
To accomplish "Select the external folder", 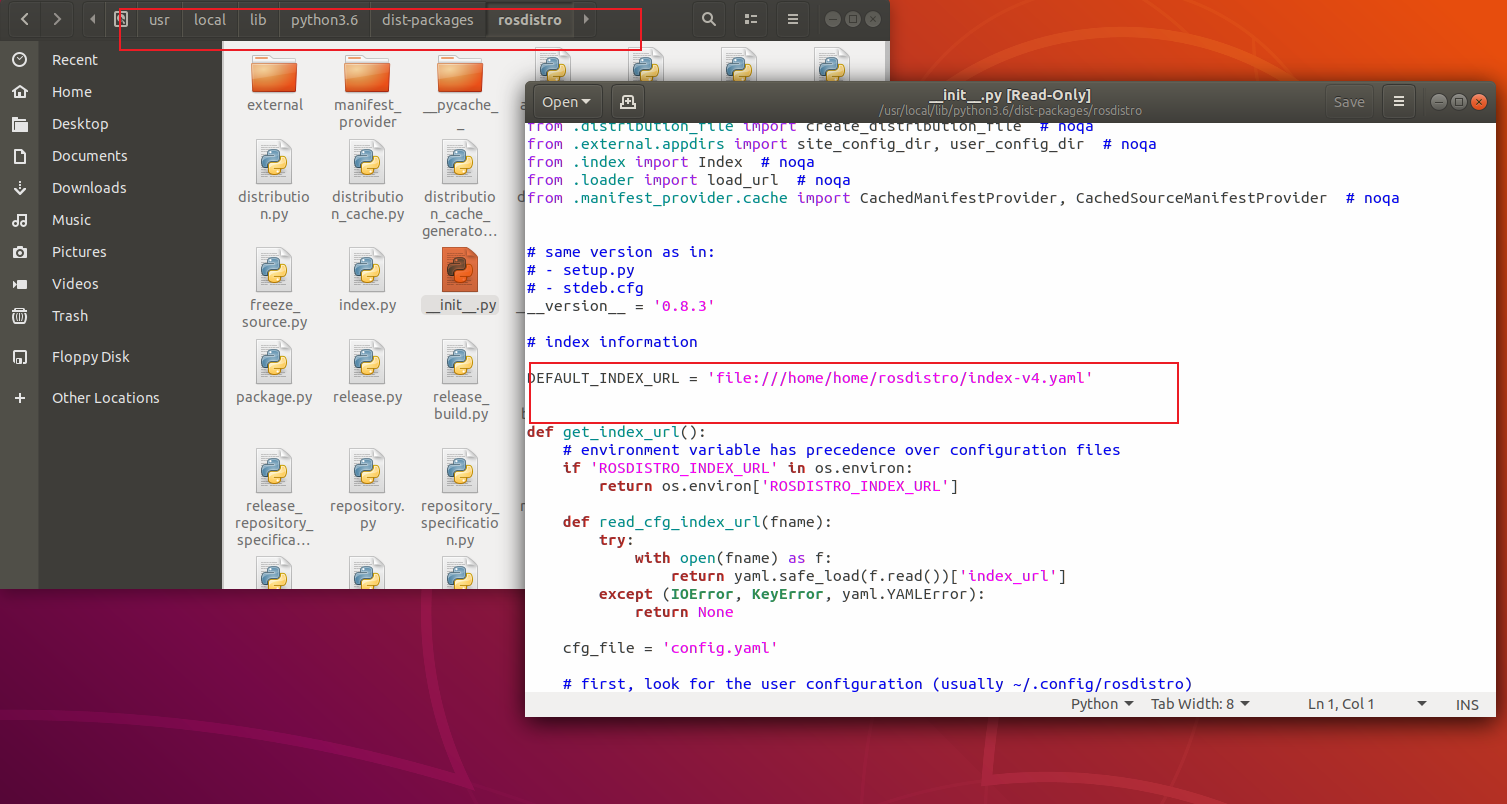I will (275, 83).
